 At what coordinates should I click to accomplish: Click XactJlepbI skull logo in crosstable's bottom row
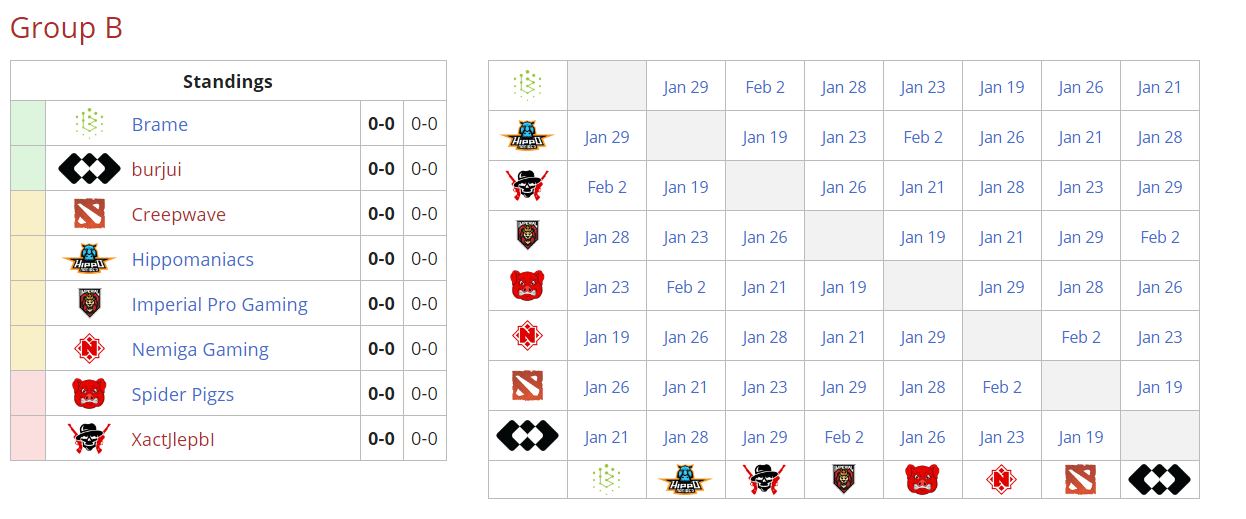764,480
